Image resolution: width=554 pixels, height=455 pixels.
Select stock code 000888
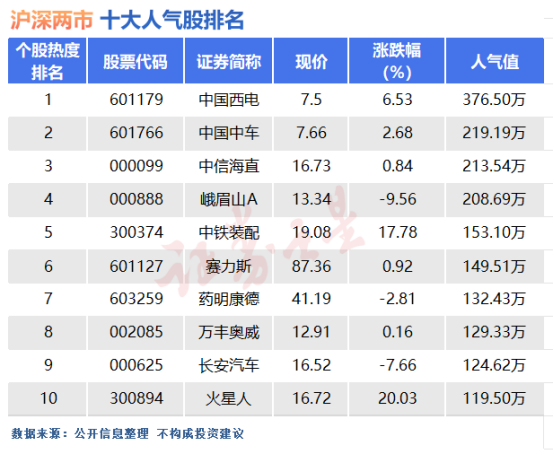[136, 199]
